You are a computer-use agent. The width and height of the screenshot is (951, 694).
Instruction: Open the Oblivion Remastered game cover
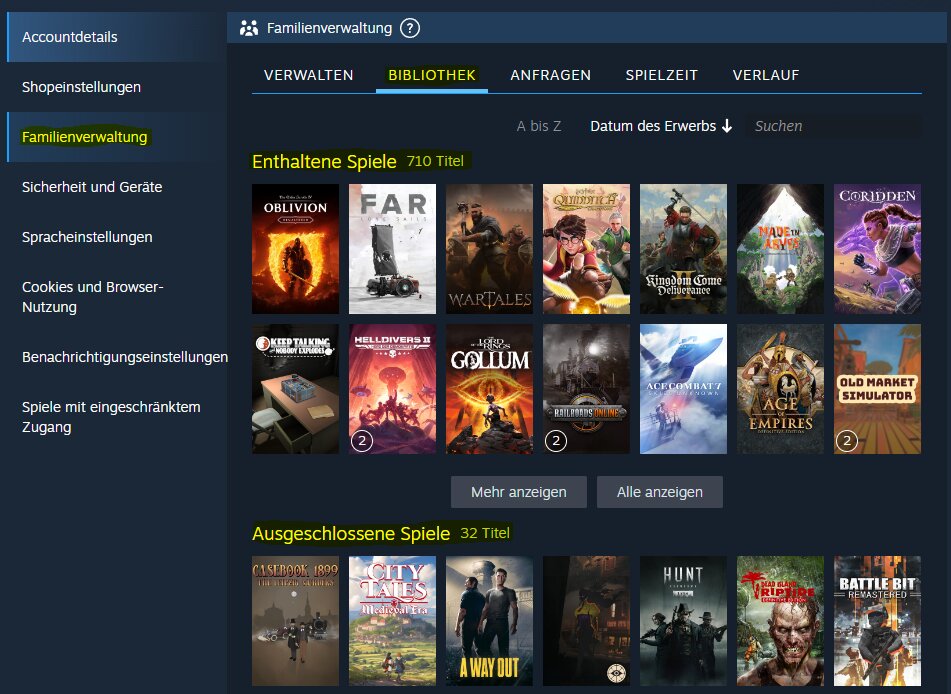[x=295, y=249]
